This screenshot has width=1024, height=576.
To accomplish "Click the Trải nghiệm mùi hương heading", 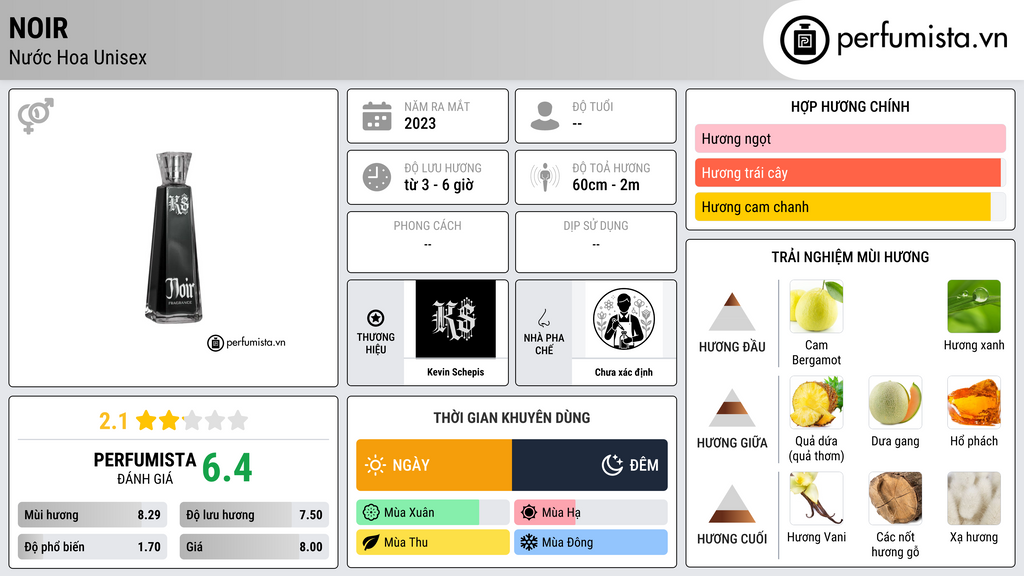I will 850,257.
